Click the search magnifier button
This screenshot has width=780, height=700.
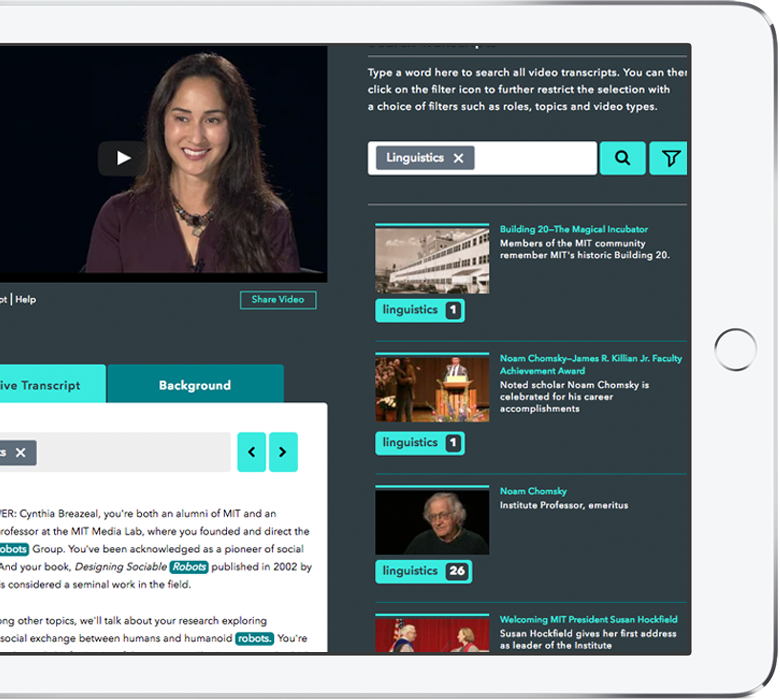coord(622,158)
